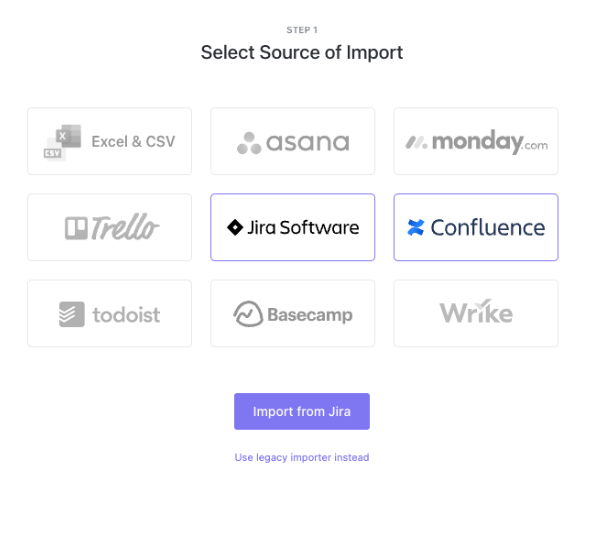This screenshot has height=545, width=614.
Task: Click the Wrike wordmark logo
Action: (476, 314)
